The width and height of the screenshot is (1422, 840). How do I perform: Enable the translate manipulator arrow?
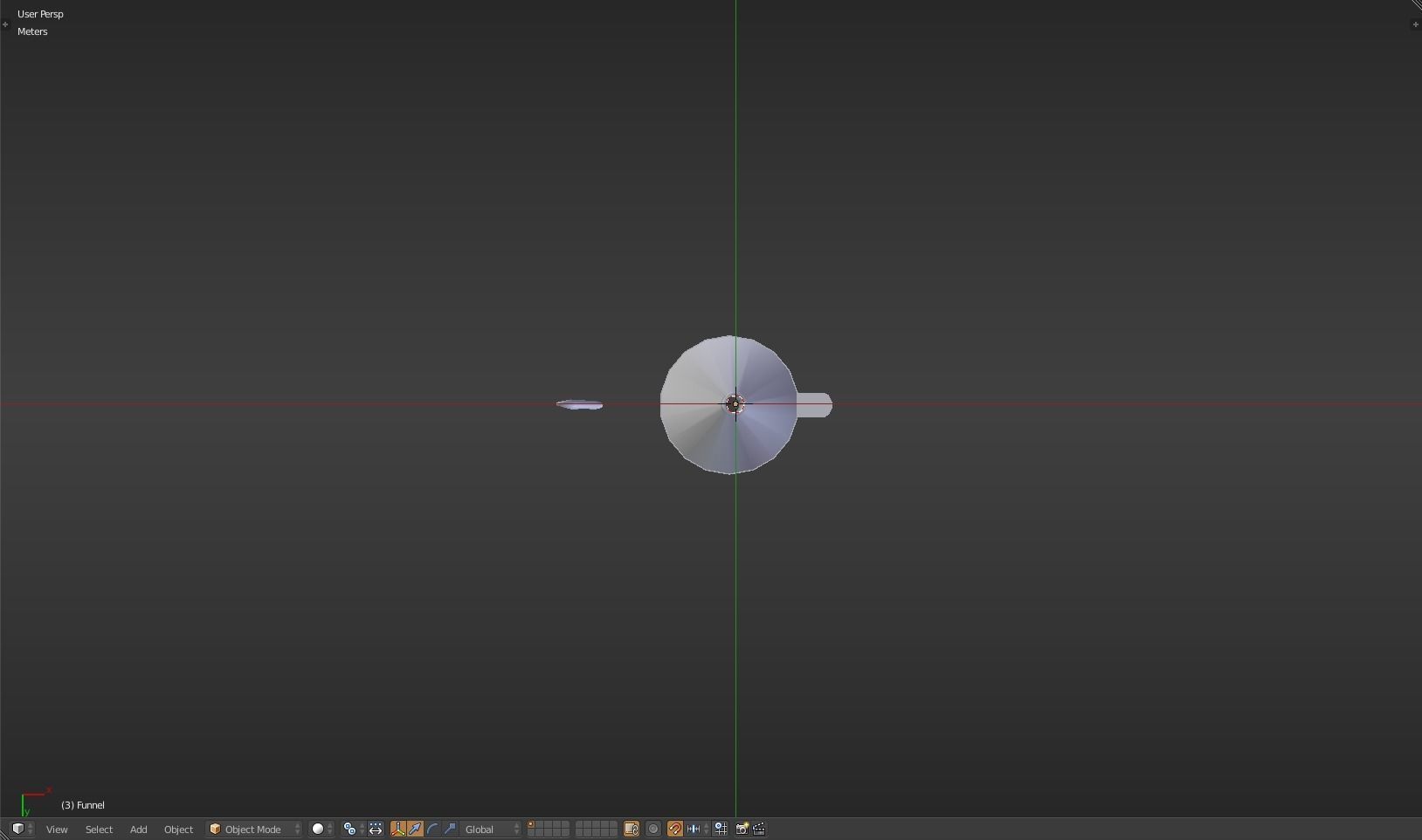click(x=416, y=829)
